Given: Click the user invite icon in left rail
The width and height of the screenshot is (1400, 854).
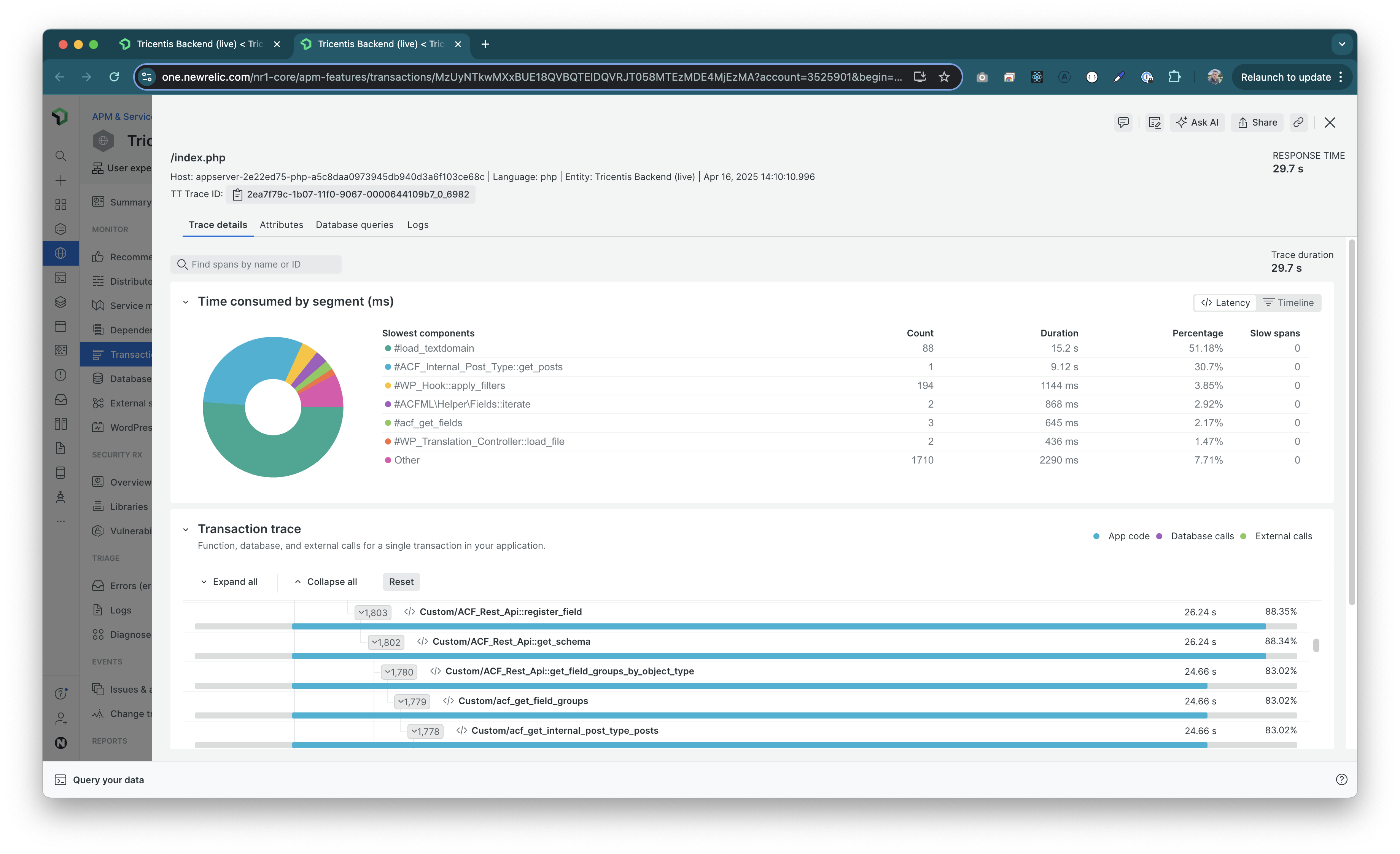Looking at the screenshot, I should pyautogui.click(x=61, y=719).
